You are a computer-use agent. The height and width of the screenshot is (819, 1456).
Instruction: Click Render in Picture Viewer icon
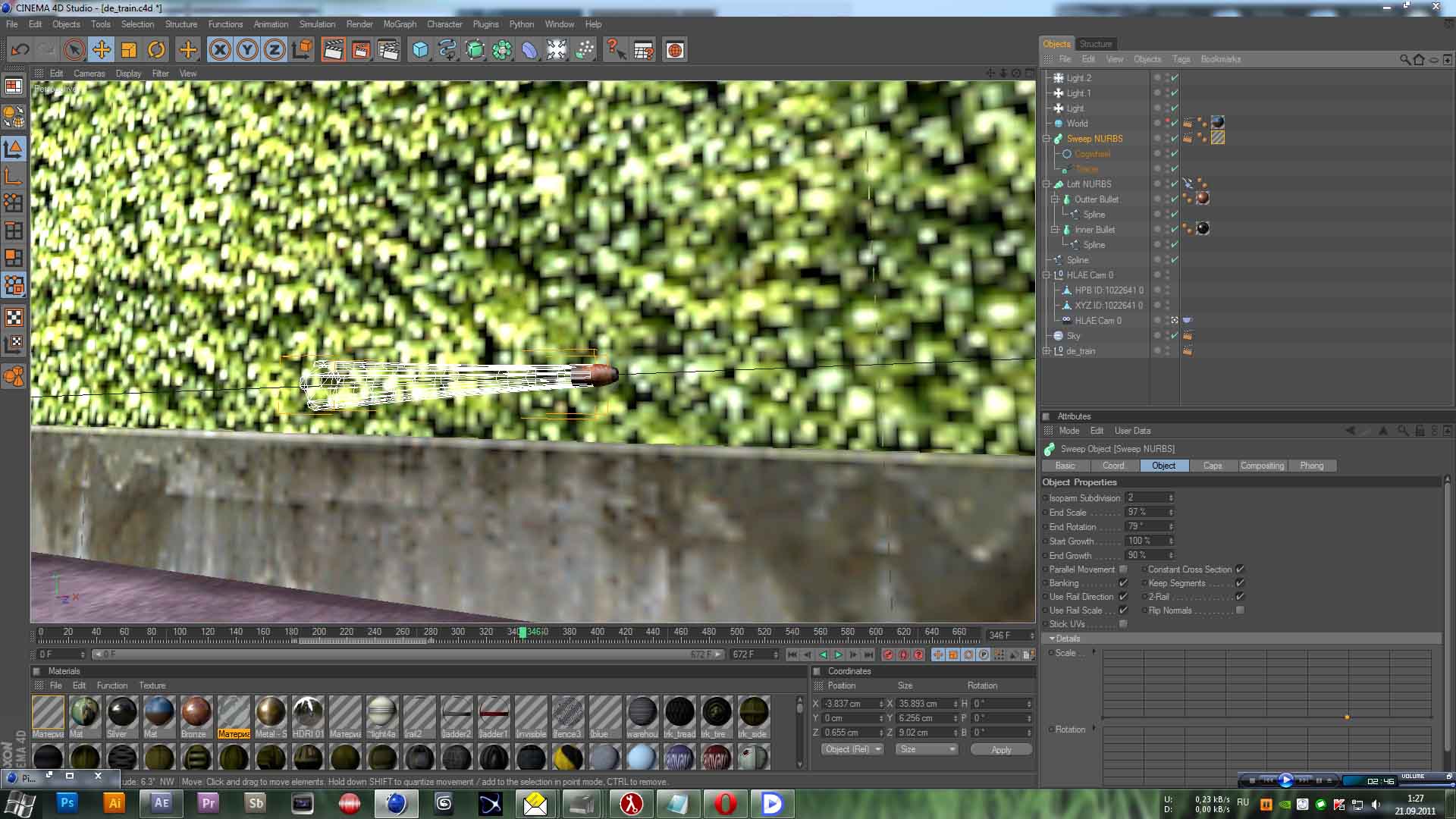[360, 50]
